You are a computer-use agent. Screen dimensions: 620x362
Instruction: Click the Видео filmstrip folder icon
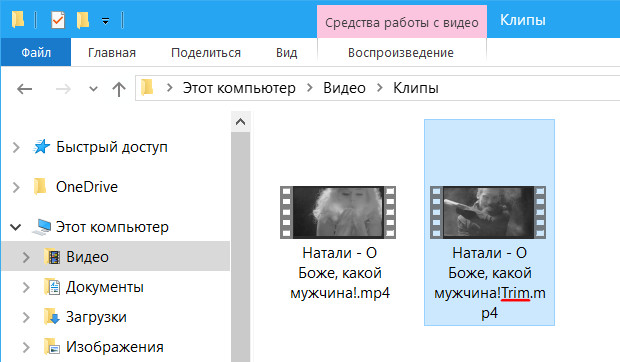pos(52,256)
